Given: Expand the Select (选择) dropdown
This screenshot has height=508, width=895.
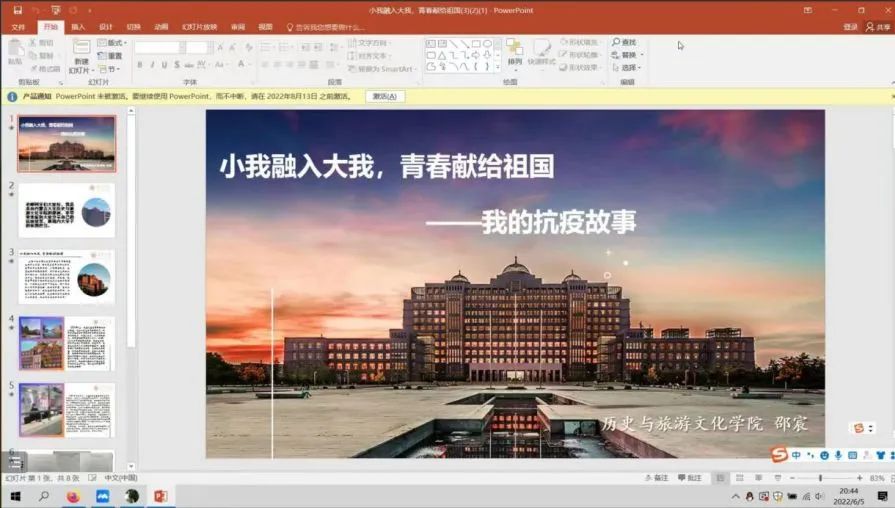Looking at the screenshot, I should [x=628, y=68].
